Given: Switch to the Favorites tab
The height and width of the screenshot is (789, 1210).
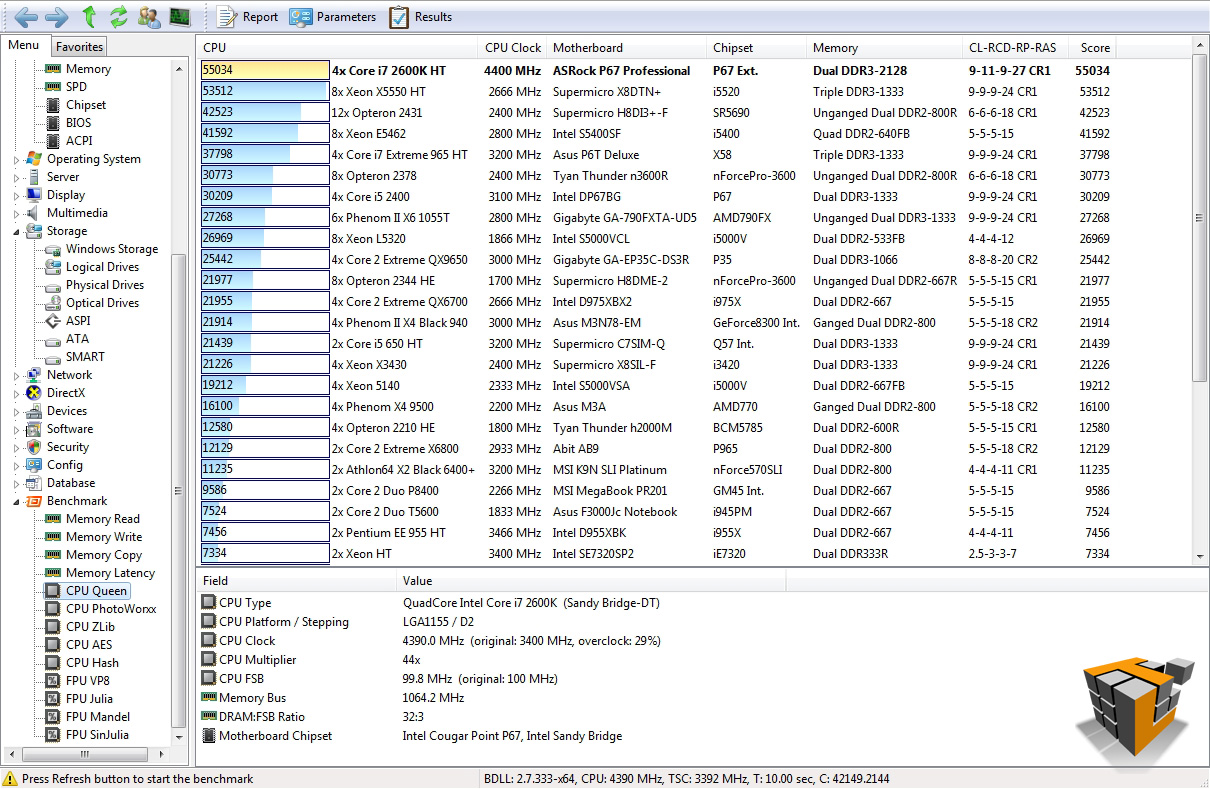Looking at the screenshot, I should click(79, 46).
